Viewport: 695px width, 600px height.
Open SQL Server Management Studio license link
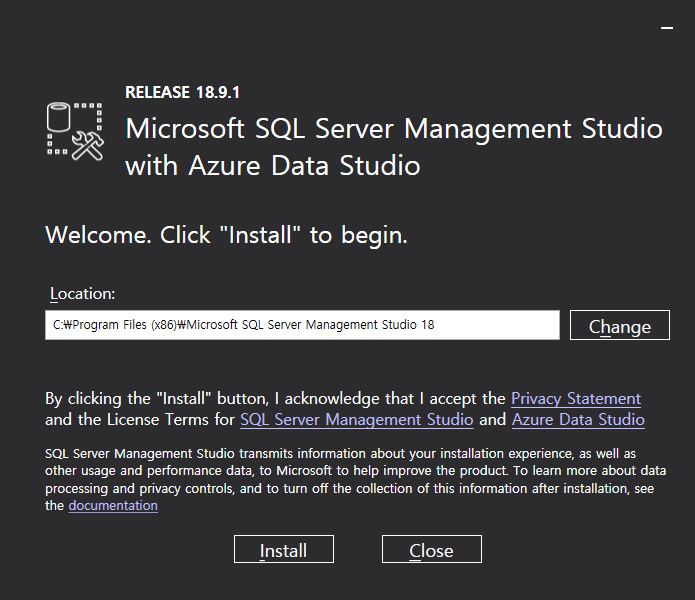[356, 419]
